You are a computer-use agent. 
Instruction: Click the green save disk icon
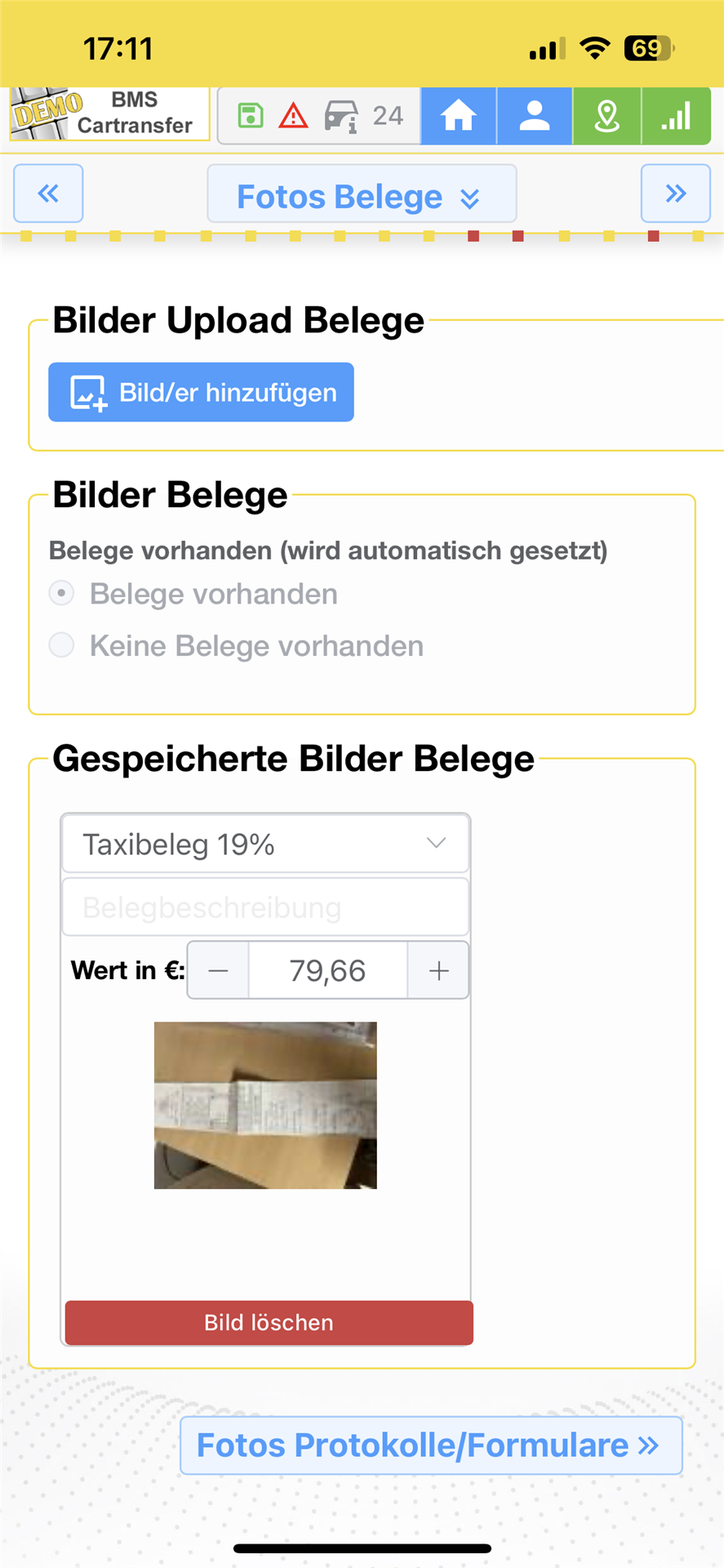point(251,116)
